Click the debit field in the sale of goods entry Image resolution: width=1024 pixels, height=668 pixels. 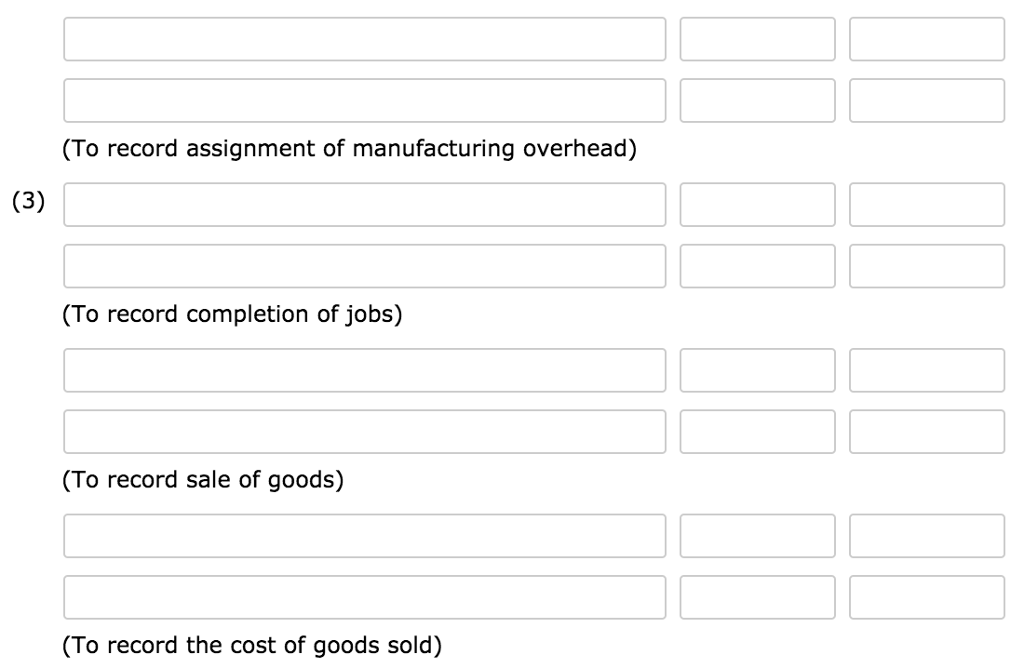(x=758, y=369)
